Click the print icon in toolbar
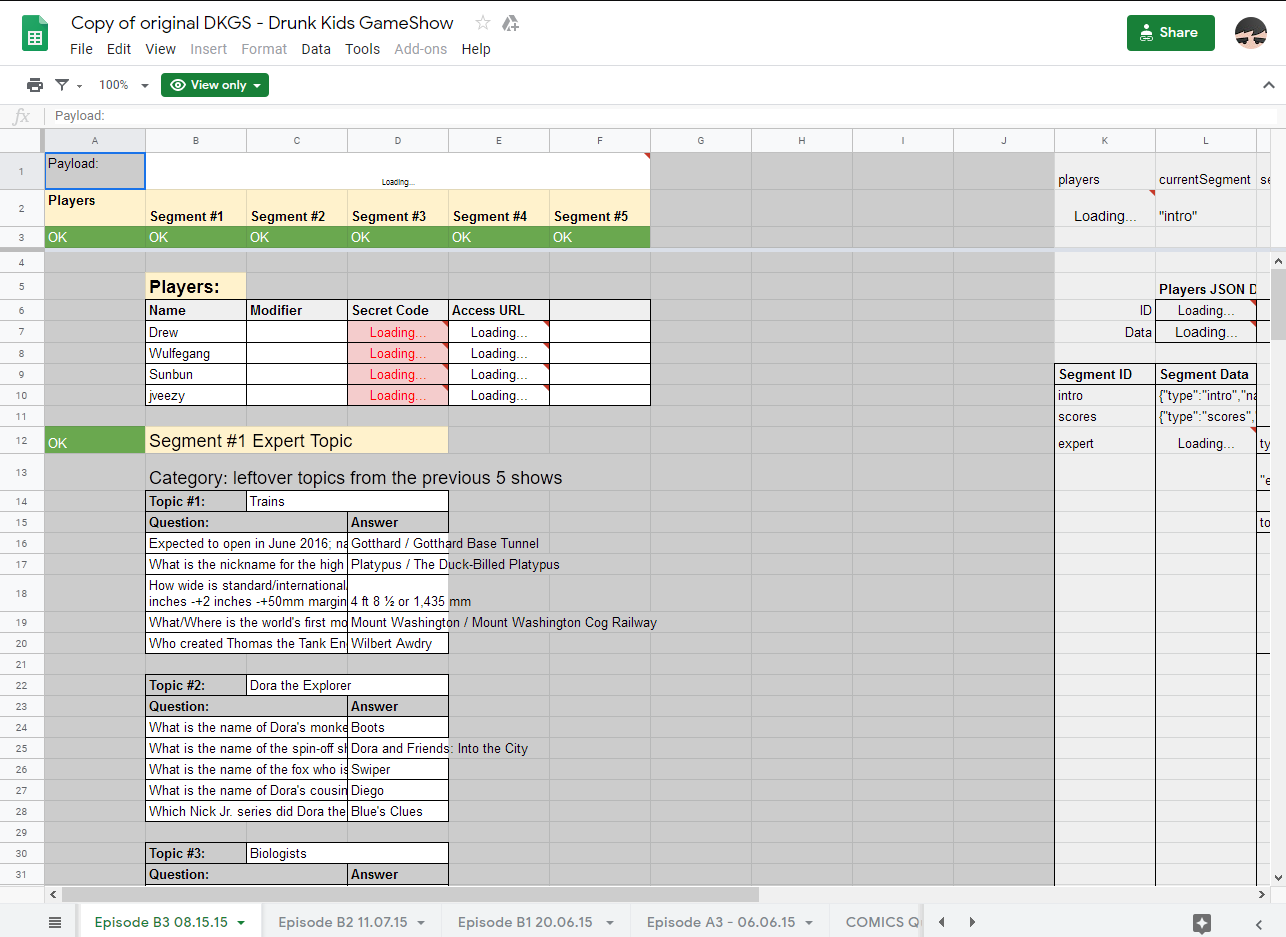Image resolution: width=1286 pixels, height=937 pixels. [x=35, y=85]
